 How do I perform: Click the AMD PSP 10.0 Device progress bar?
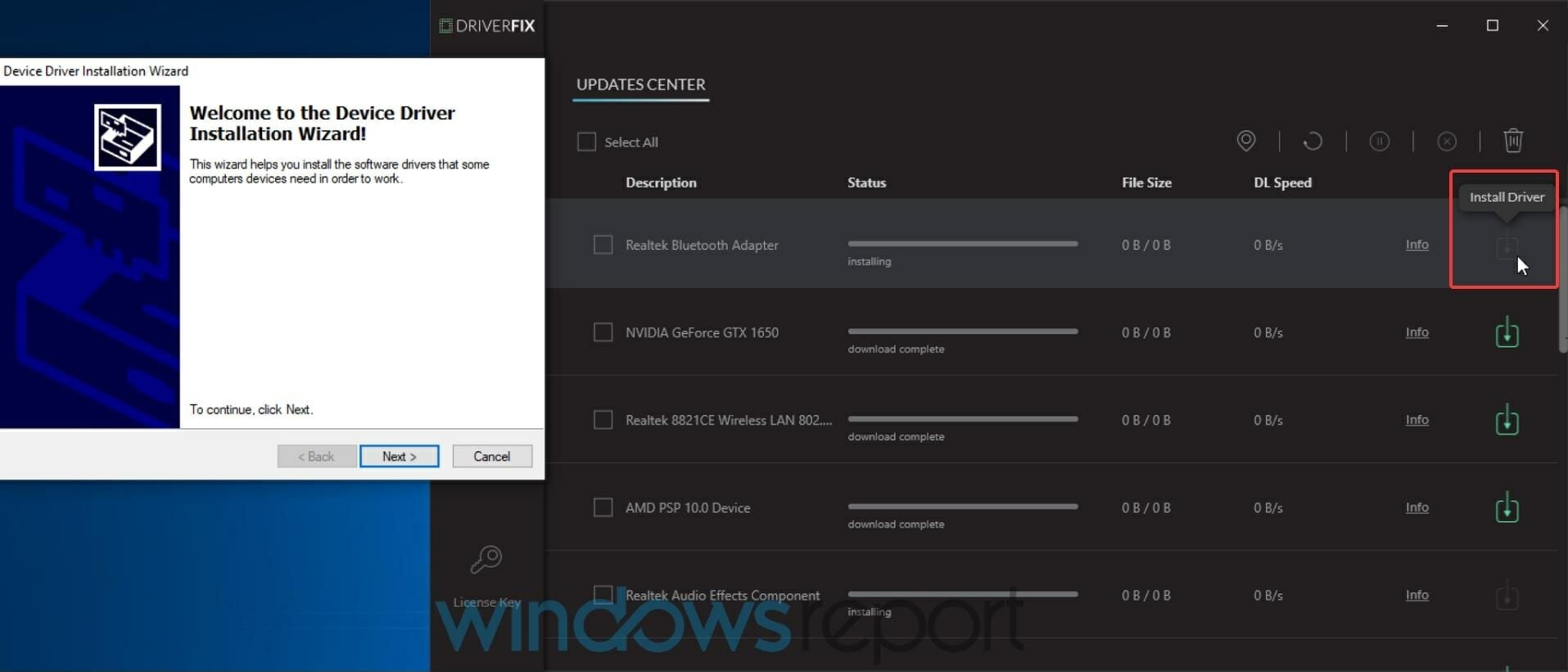pyautogui.click(x=963, y=507)
